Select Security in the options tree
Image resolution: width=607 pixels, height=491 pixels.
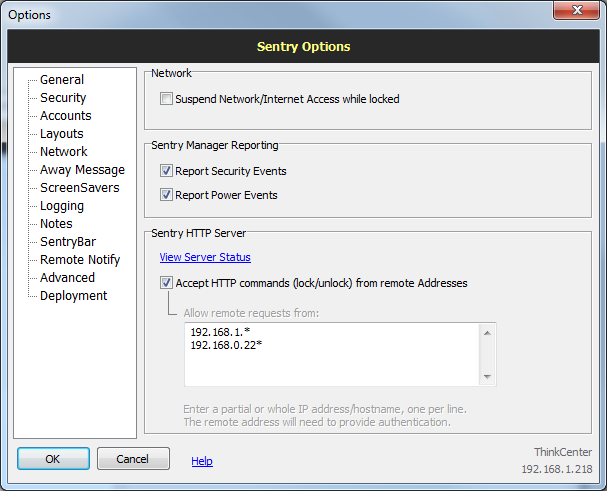pyautogui.click(x=63, y=98)
